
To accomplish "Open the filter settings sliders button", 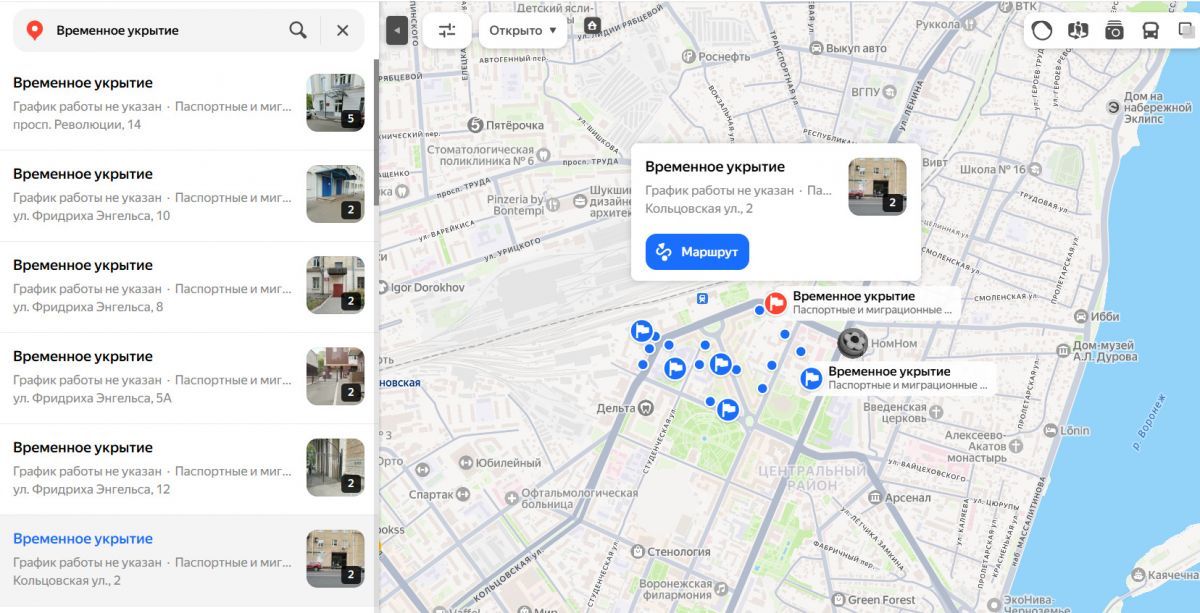I will [447, 30].
